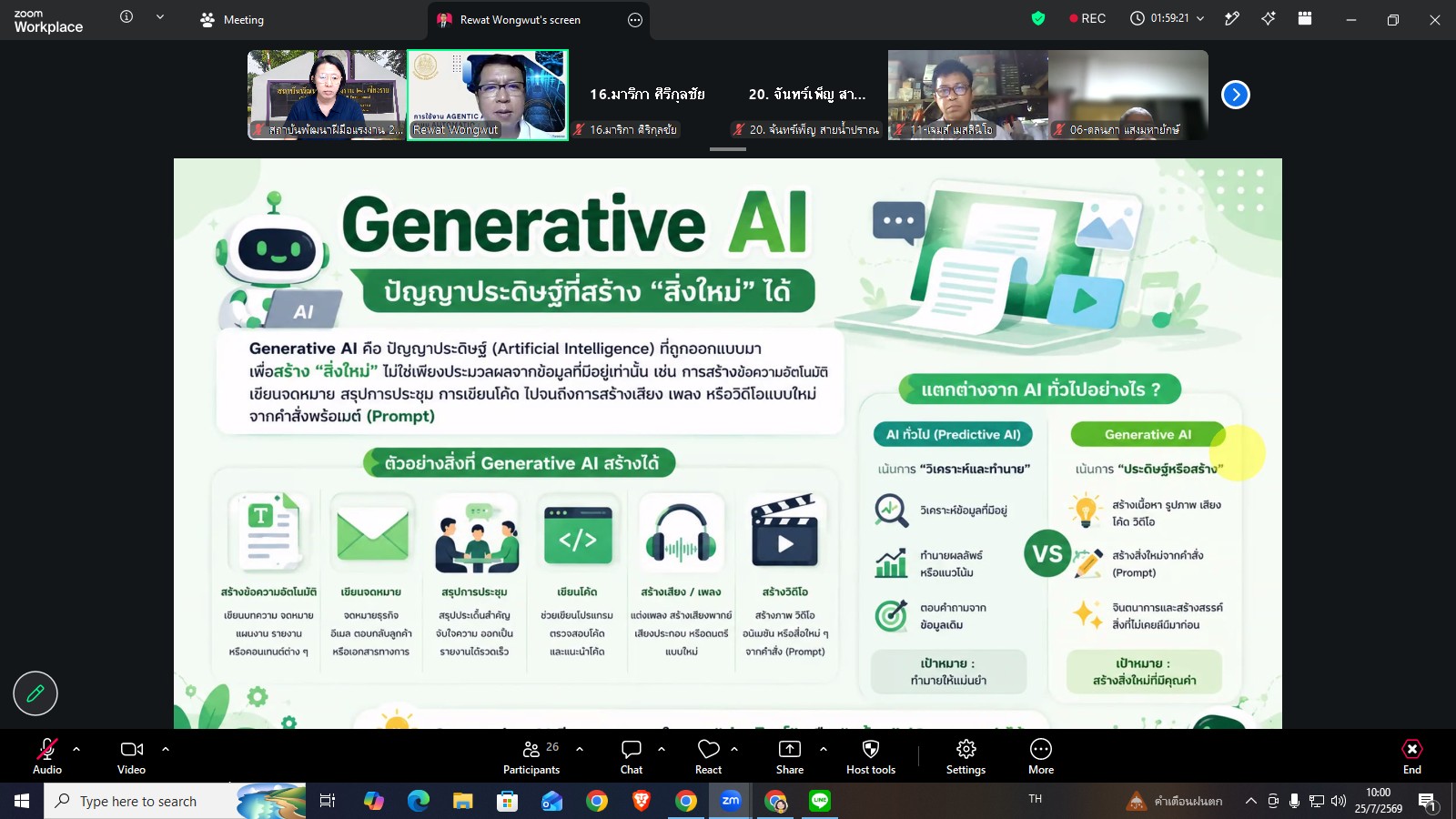Open the More options menu
This screenshot has height=819, width=1456.
click(1041, 749)
